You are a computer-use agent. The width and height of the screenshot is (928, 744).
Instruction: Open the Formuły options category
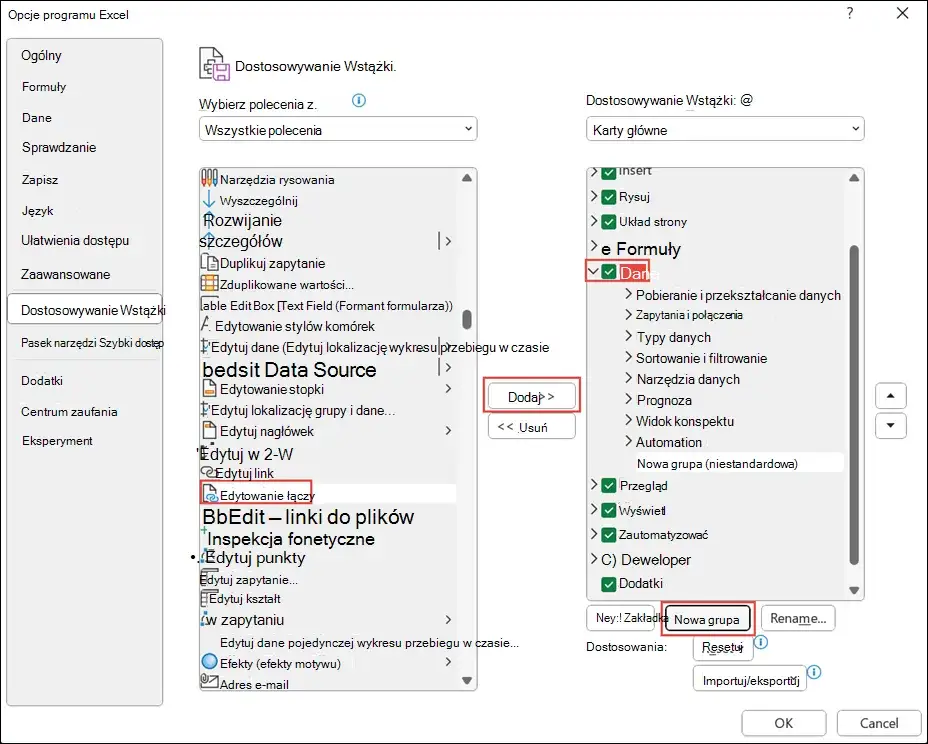click(x=44, y=87)
